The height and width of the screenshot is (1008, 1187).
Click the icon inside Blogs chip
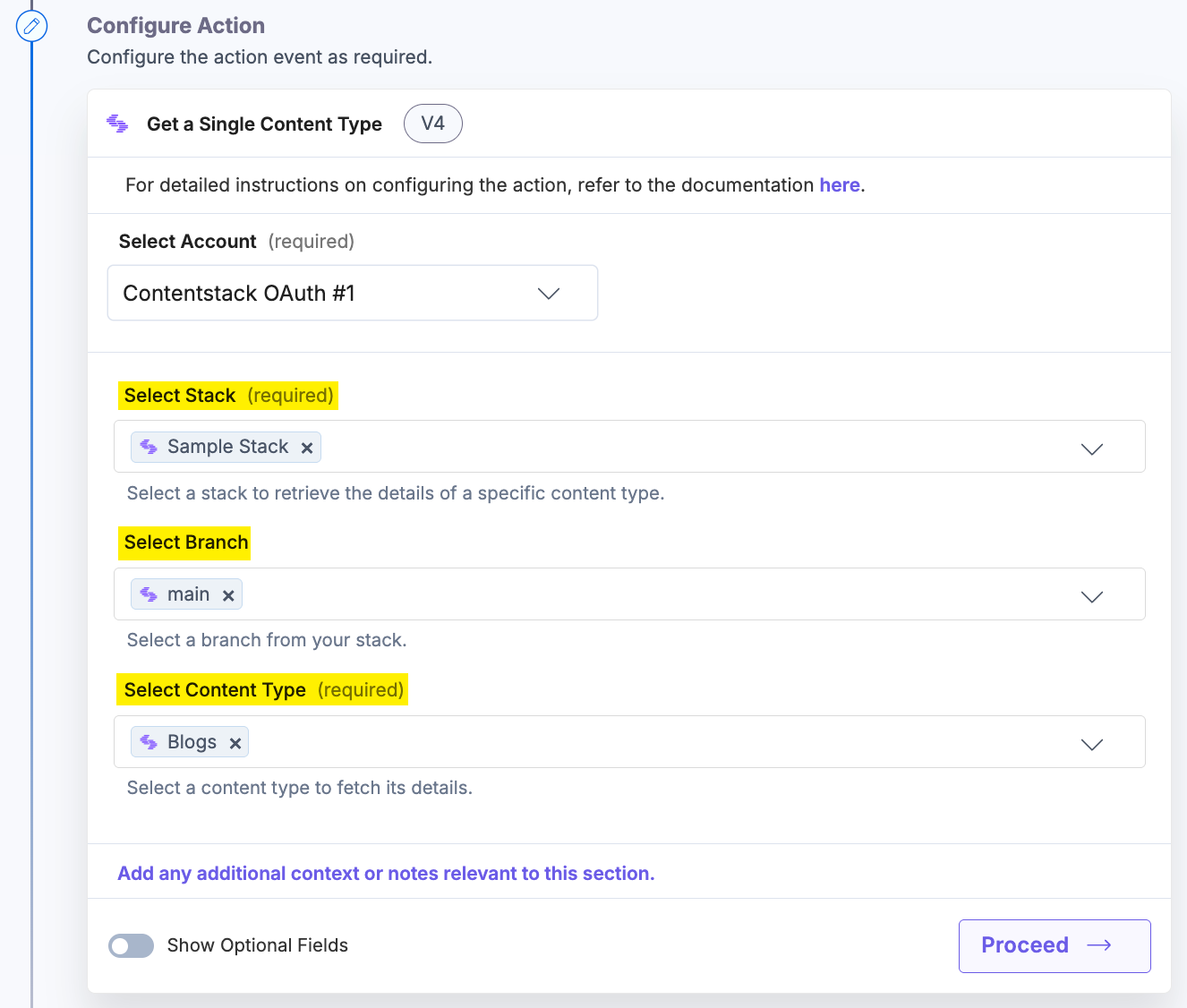coord(149,742)
